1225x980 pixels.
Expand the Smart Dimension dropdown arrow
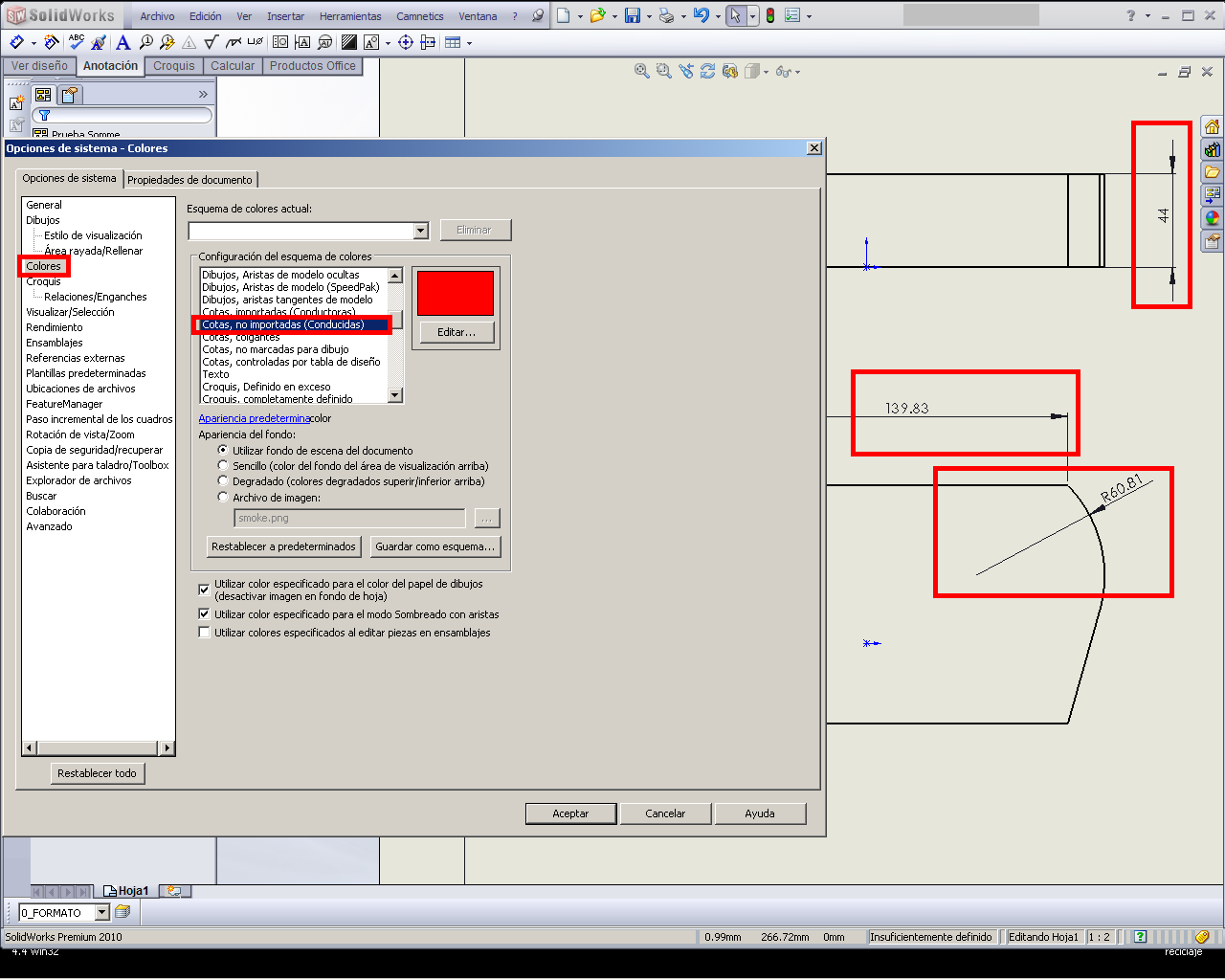coord(33,43)
